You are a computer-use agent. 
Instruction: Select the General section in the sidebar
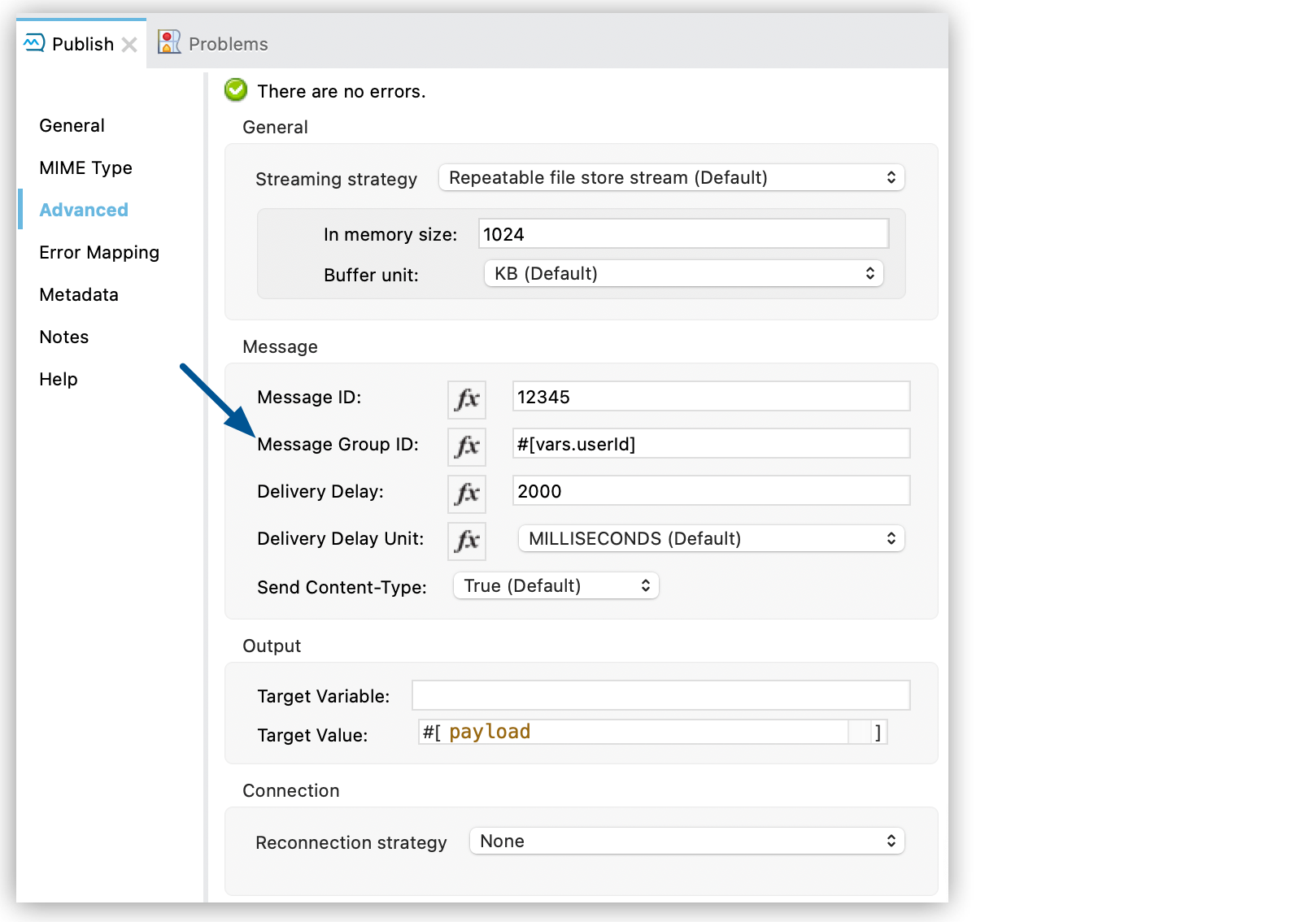click(x=72, y=125)
